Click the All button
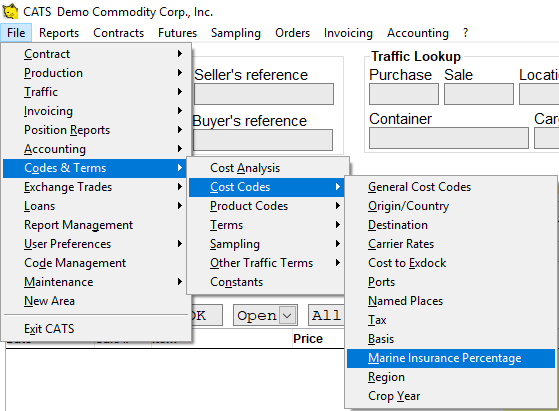559x411 pixels. click(326, 315)
